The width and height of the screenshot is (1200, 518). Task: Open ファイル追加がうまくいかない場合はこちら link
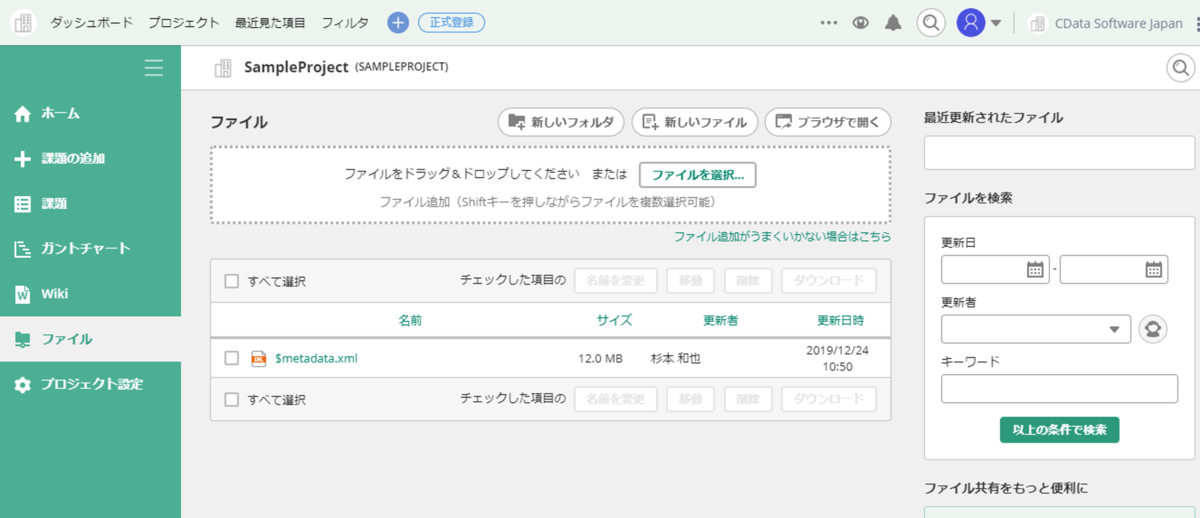click(782, 237)
